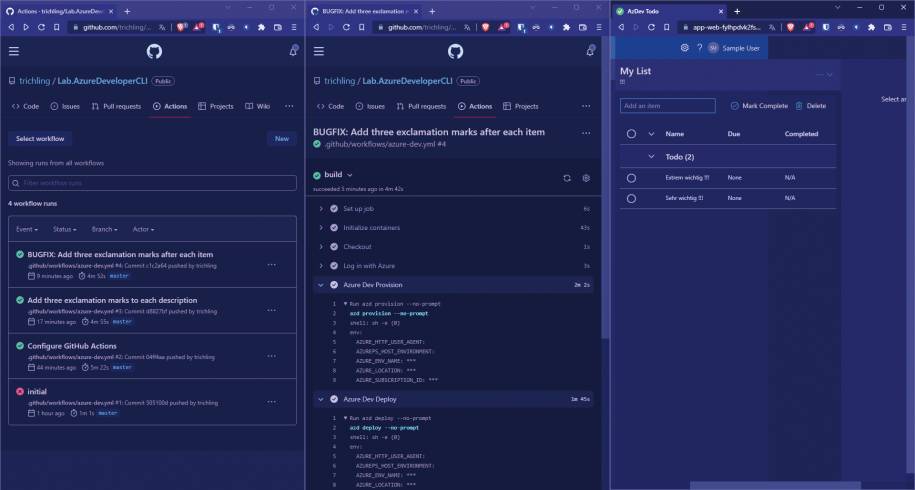Open Wiki tab in left GitHub window

(257, 107)
